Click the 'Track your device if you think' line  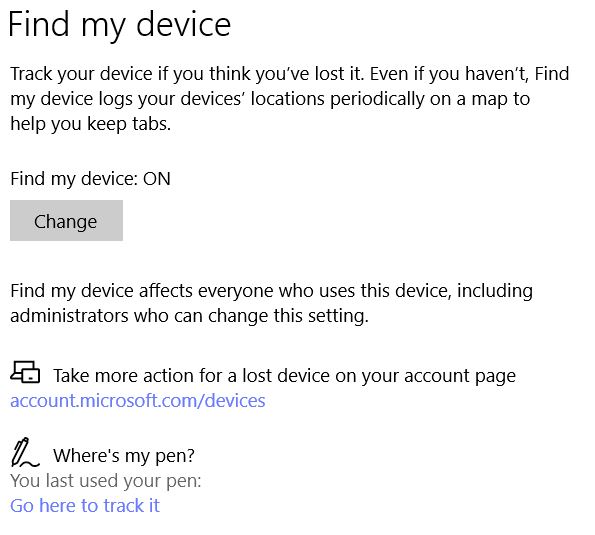pos(290,74)
